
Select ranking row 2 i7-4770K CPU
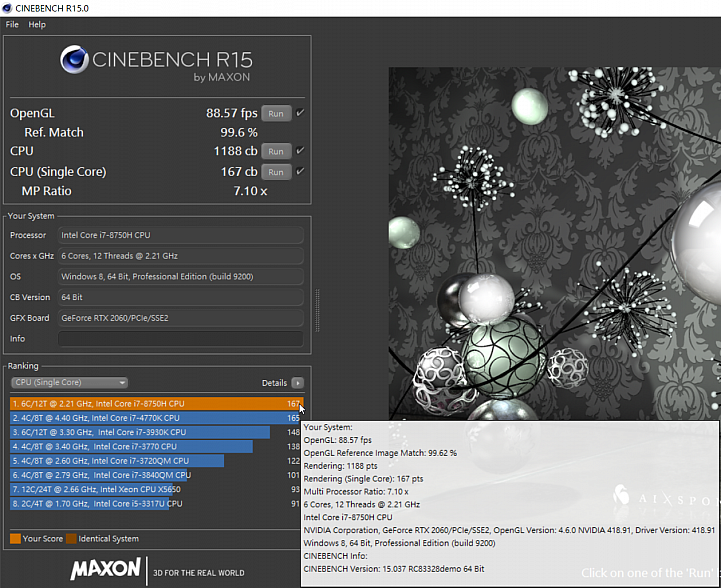point(155,418)
